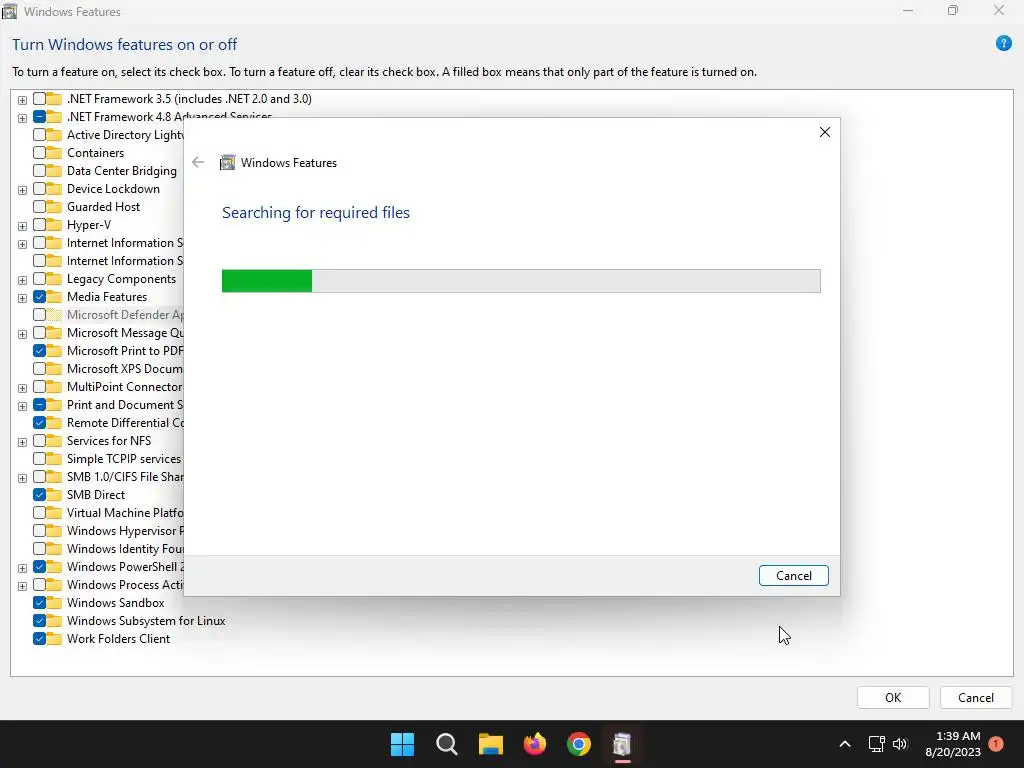Uncheck the Media Features checkbox
The image size is (1024, 768).
(x=39, y=297)
